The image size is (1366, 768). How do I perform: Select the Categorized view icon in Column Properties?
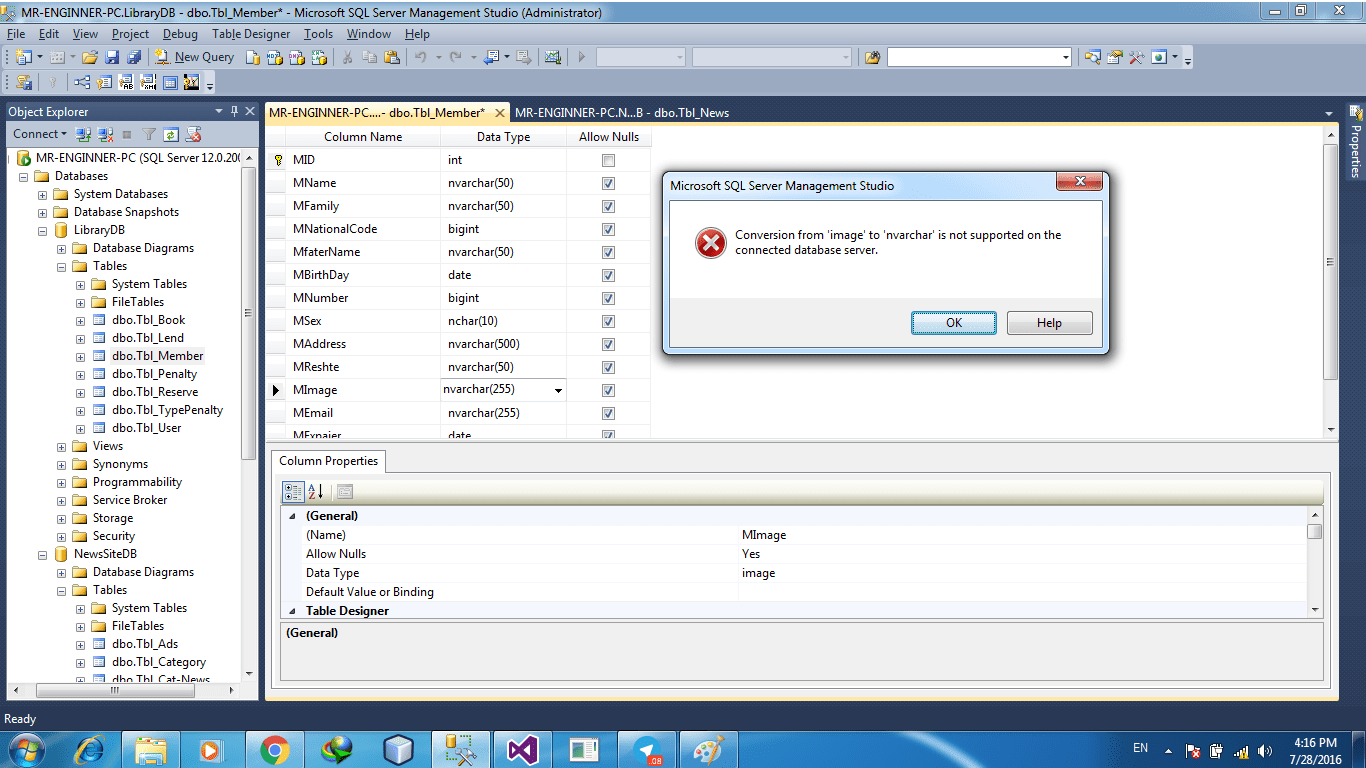point(291,491)
